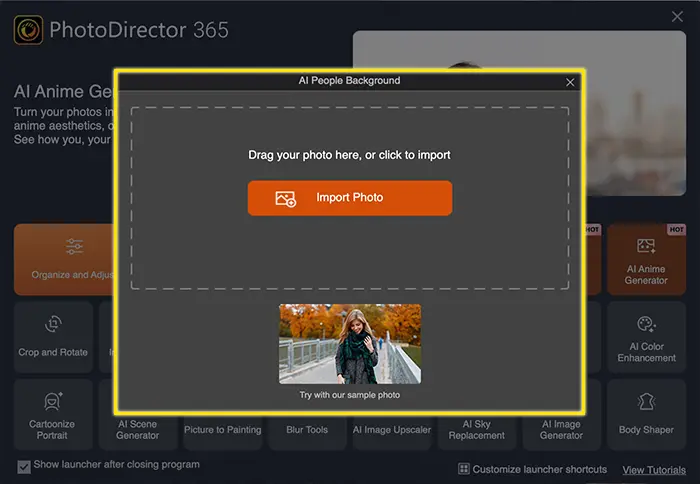Screen dimensions: 700x484
Task: Open the autumn sample photo thumbnail
Action: click(x=350, y=344)
